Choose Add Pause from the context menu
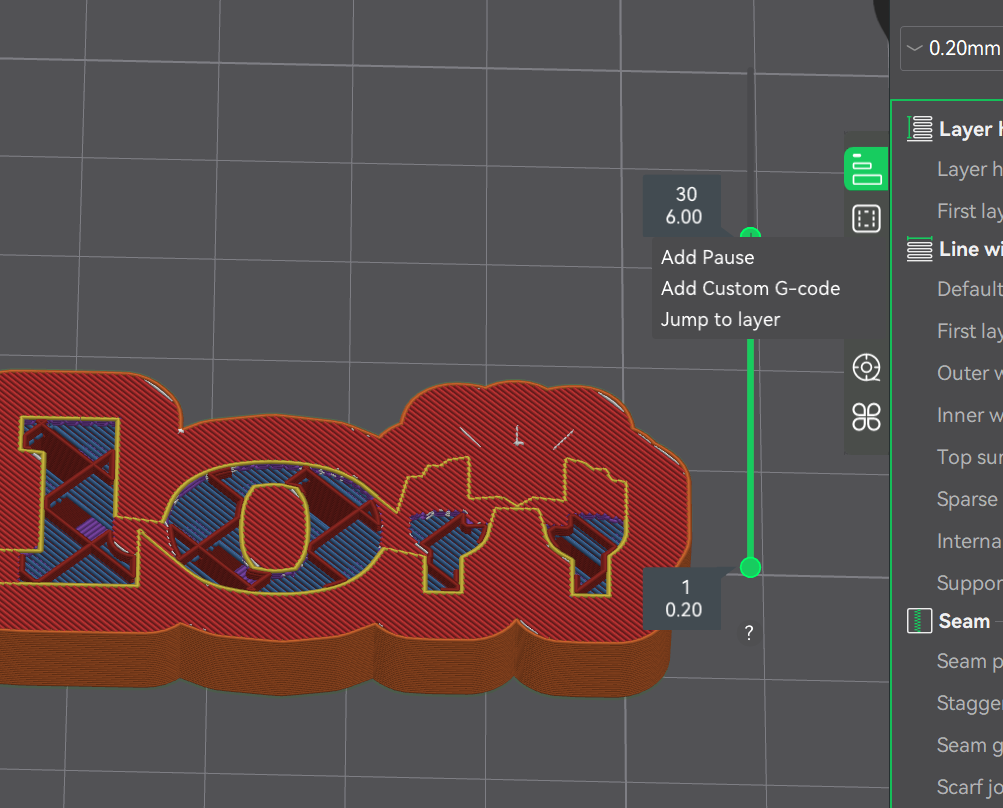 click(708, 257)
